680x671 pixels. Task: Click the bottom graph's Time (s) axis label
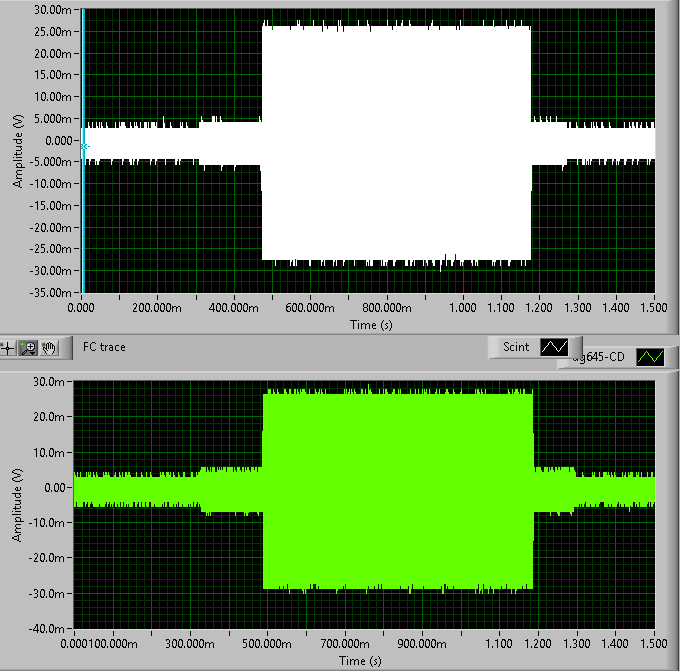click(360, 661)
